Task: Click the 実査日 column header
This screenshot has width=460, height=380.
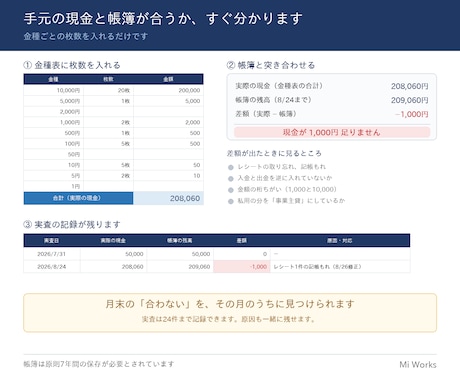Action: pyautogui.click(x=52, y=240)
